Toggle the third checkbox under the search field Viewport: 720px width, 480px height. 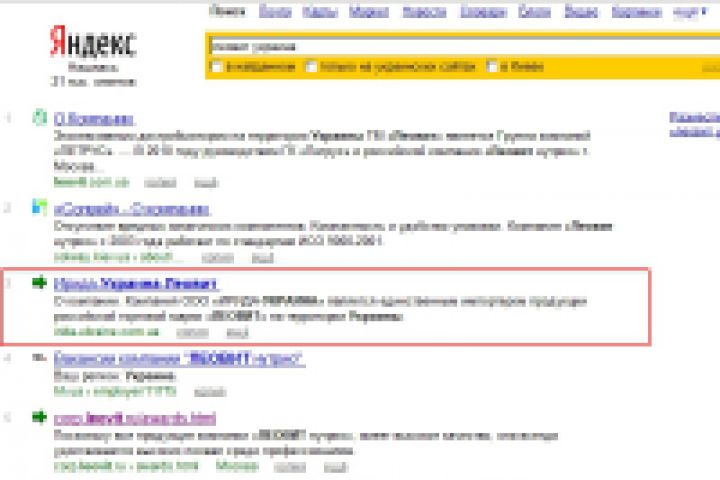492,67
